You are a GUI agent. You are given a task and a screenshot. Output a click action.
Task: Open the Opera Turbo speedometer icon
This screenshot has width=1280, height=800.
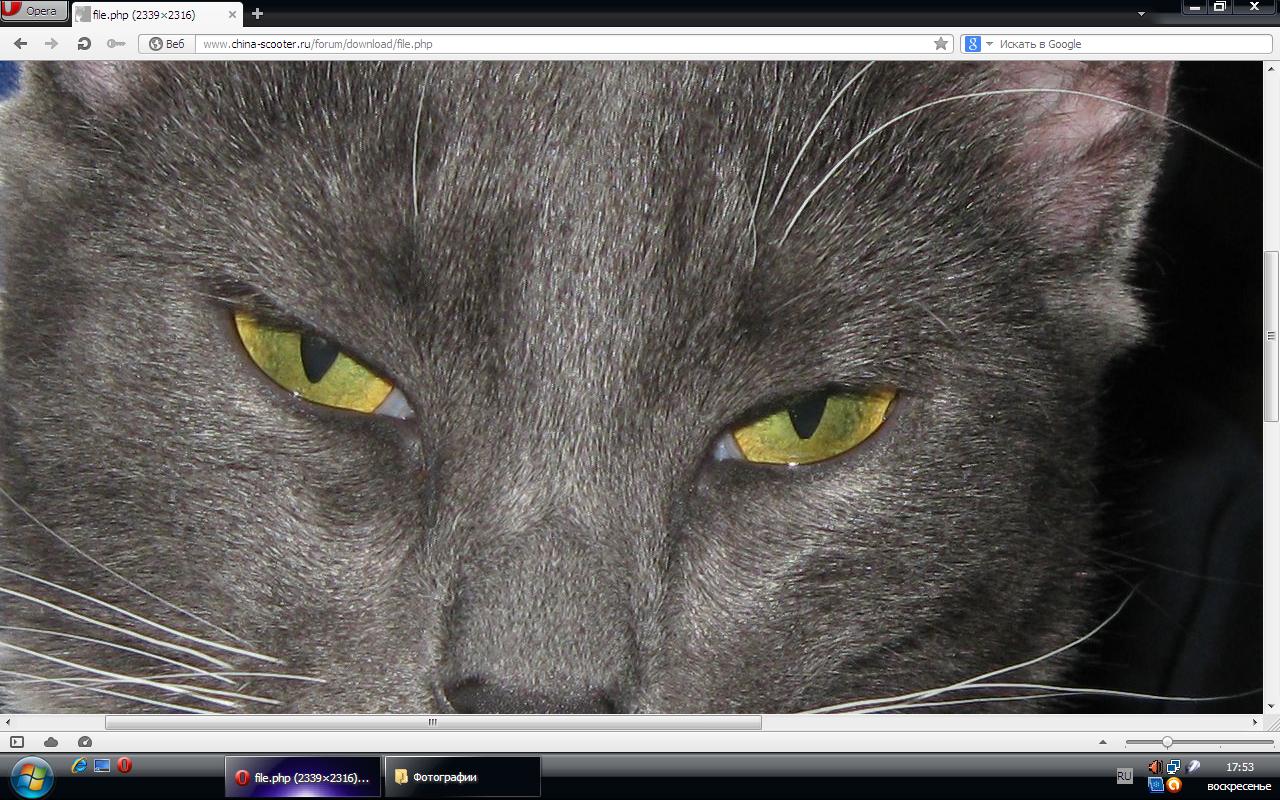[85, 742]
